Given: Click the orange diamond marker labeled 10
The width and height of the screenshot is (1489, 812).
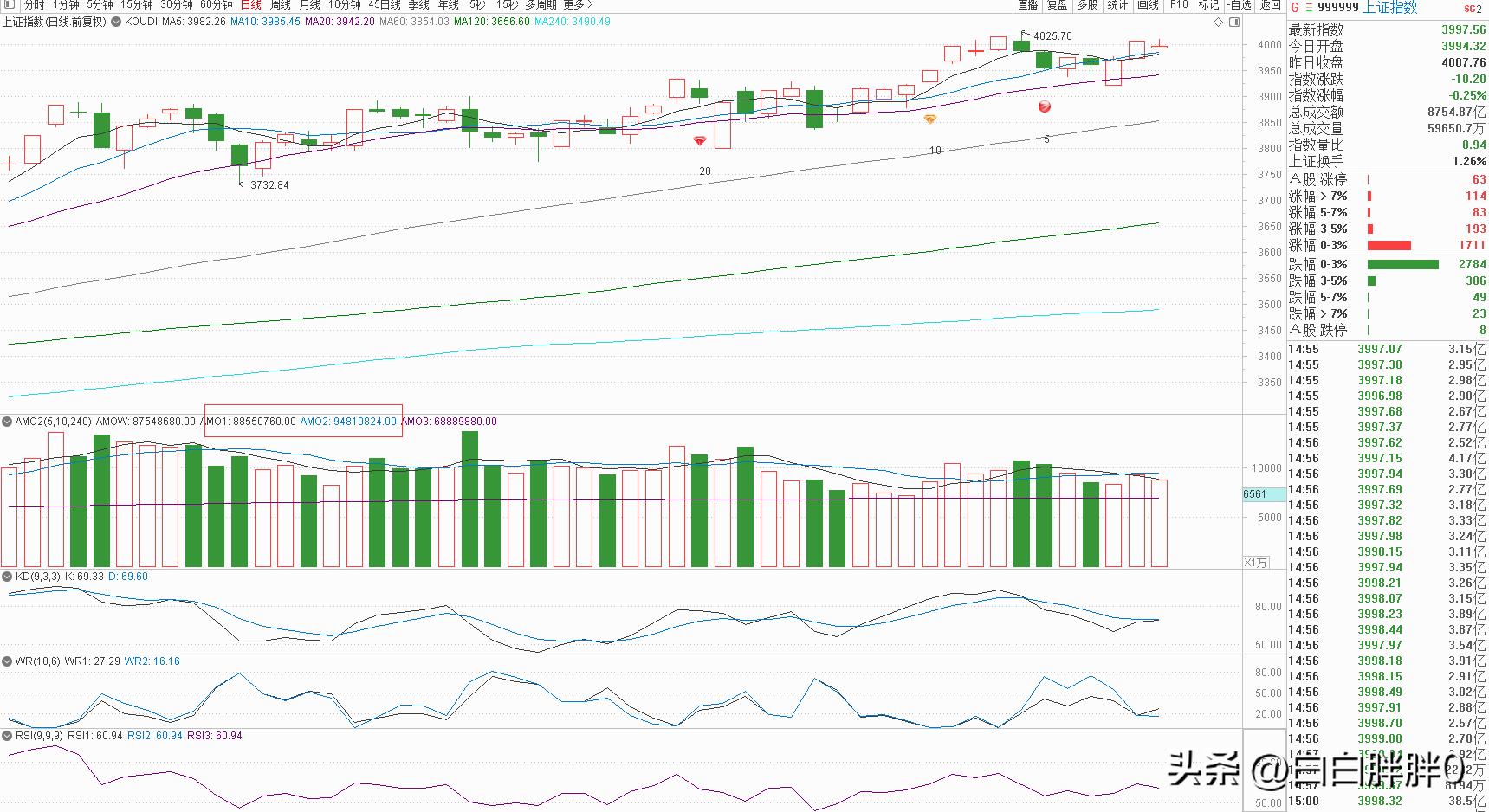Looking at the screenshot, I should [930, 119].
